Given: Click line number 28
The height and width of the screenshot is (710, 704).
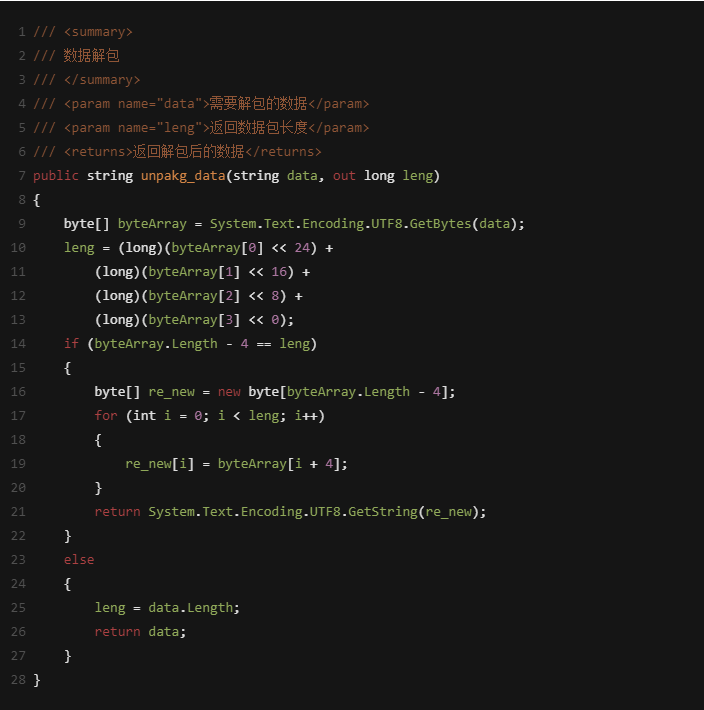Looking at the screenshot, I should point(18,680).
